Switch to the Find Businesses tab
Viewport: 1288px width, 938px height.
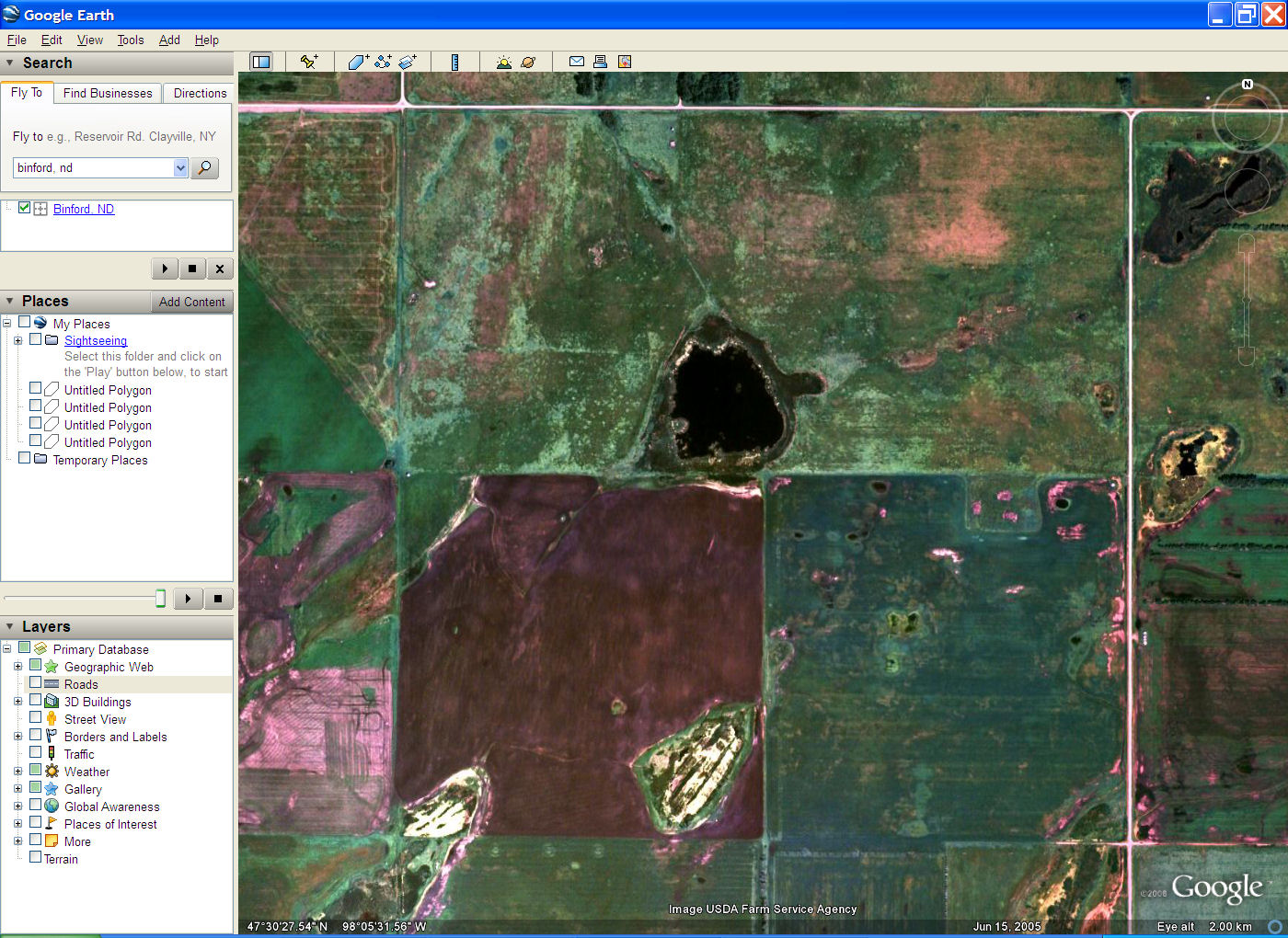tap(108, 93)
